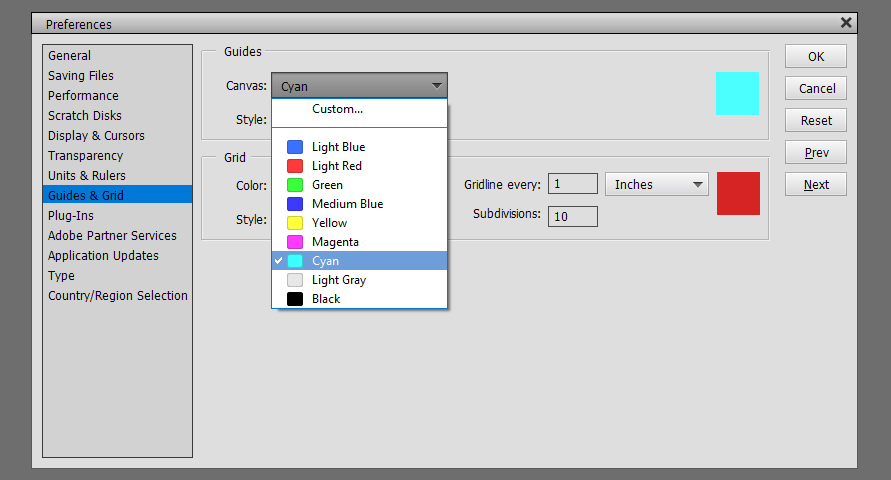Screen dimensions: 891x480
Task: Click the Gridline every input field
Action: coord(573,184)
